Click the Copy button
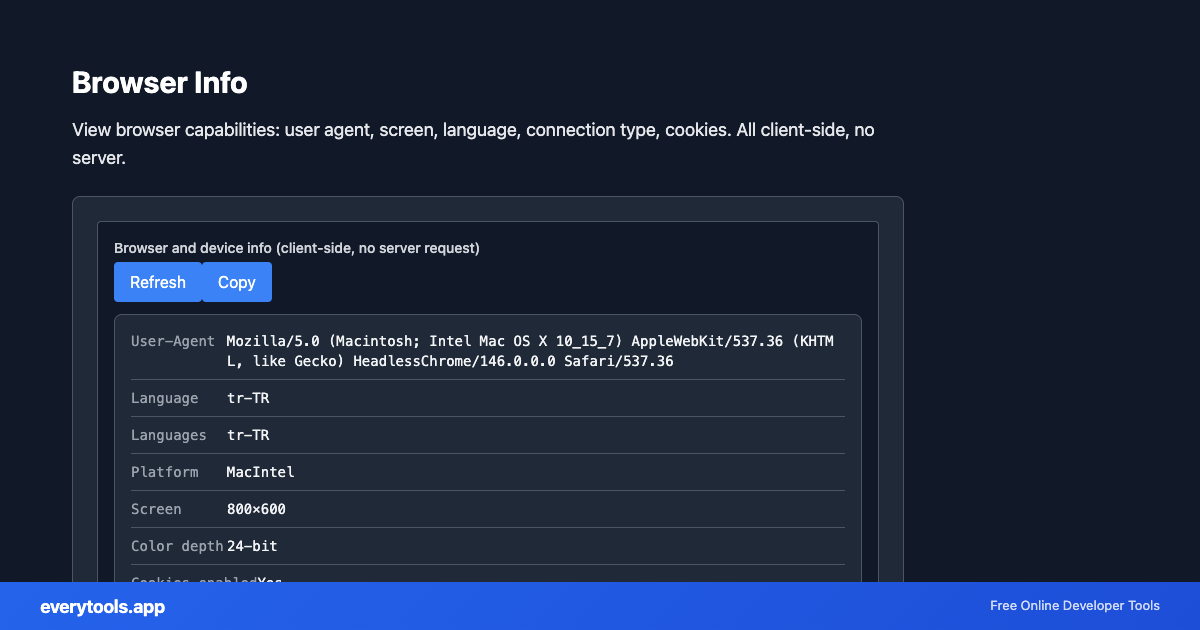1200x630 pixels. pyautogui.click(x=236, y=282)
